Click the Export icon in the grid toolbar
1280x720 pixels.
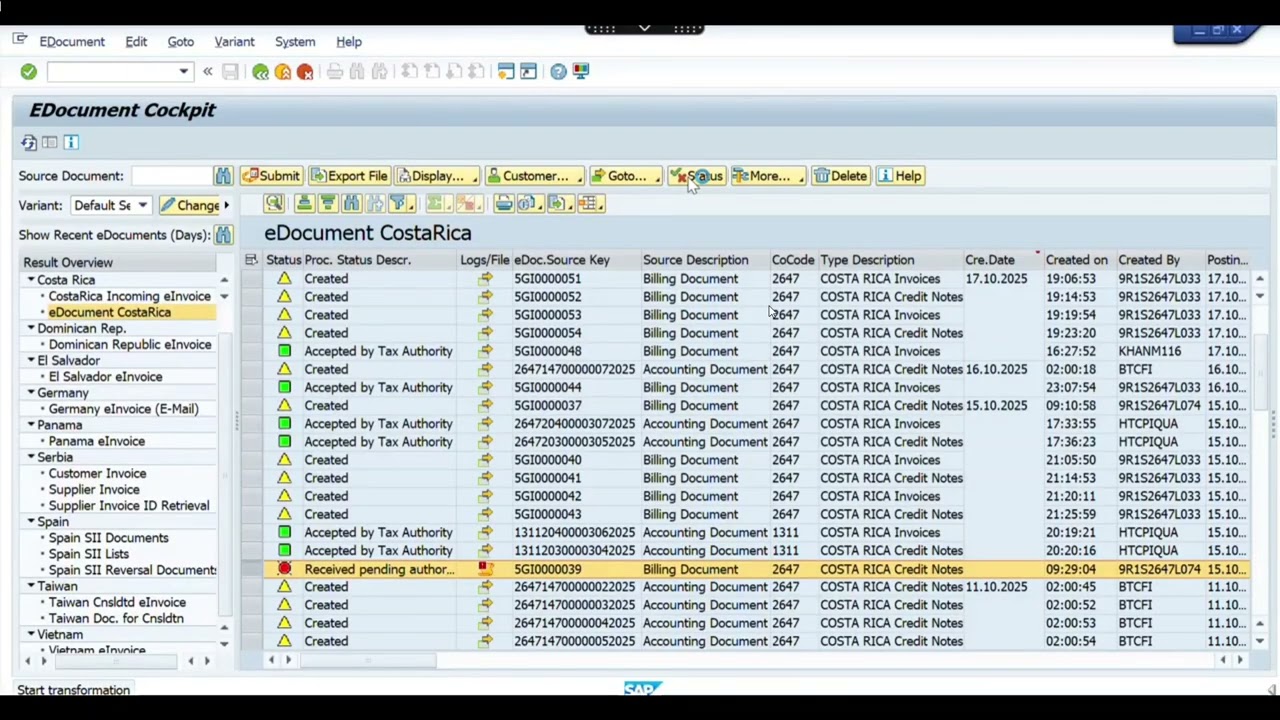[x=559, y=204]
